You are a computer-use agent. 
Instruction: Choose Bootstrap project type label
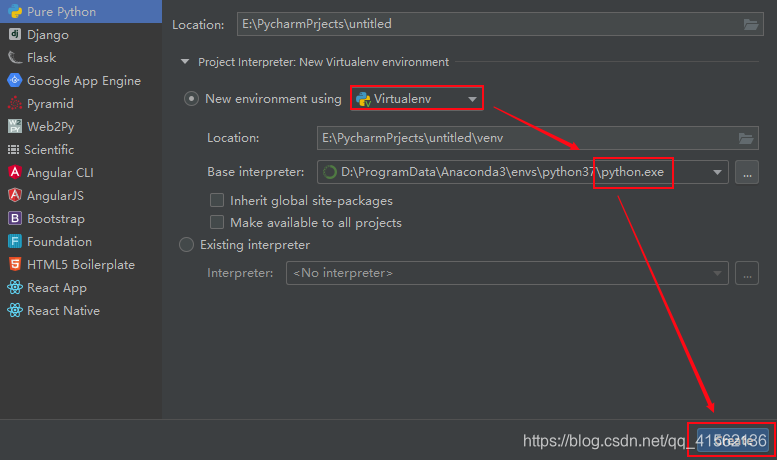(56, 219)
